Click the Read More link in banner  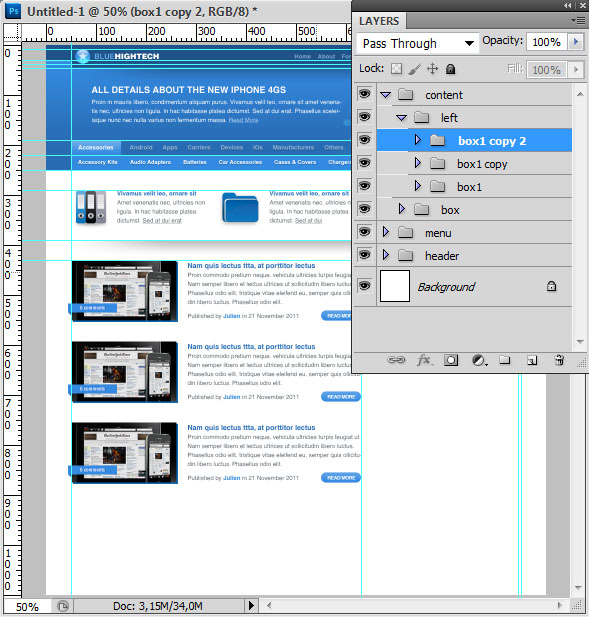[243, 120]
